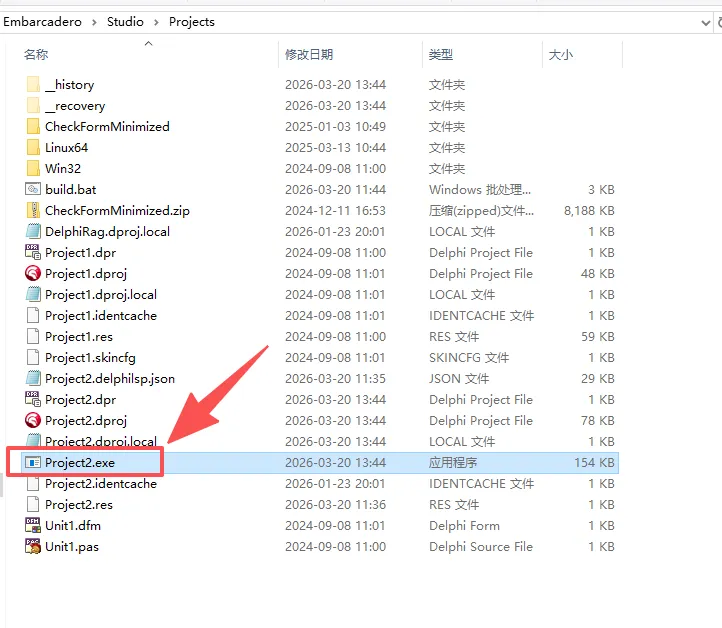Click the file name Unit1.dfm

tap(73, 525)
